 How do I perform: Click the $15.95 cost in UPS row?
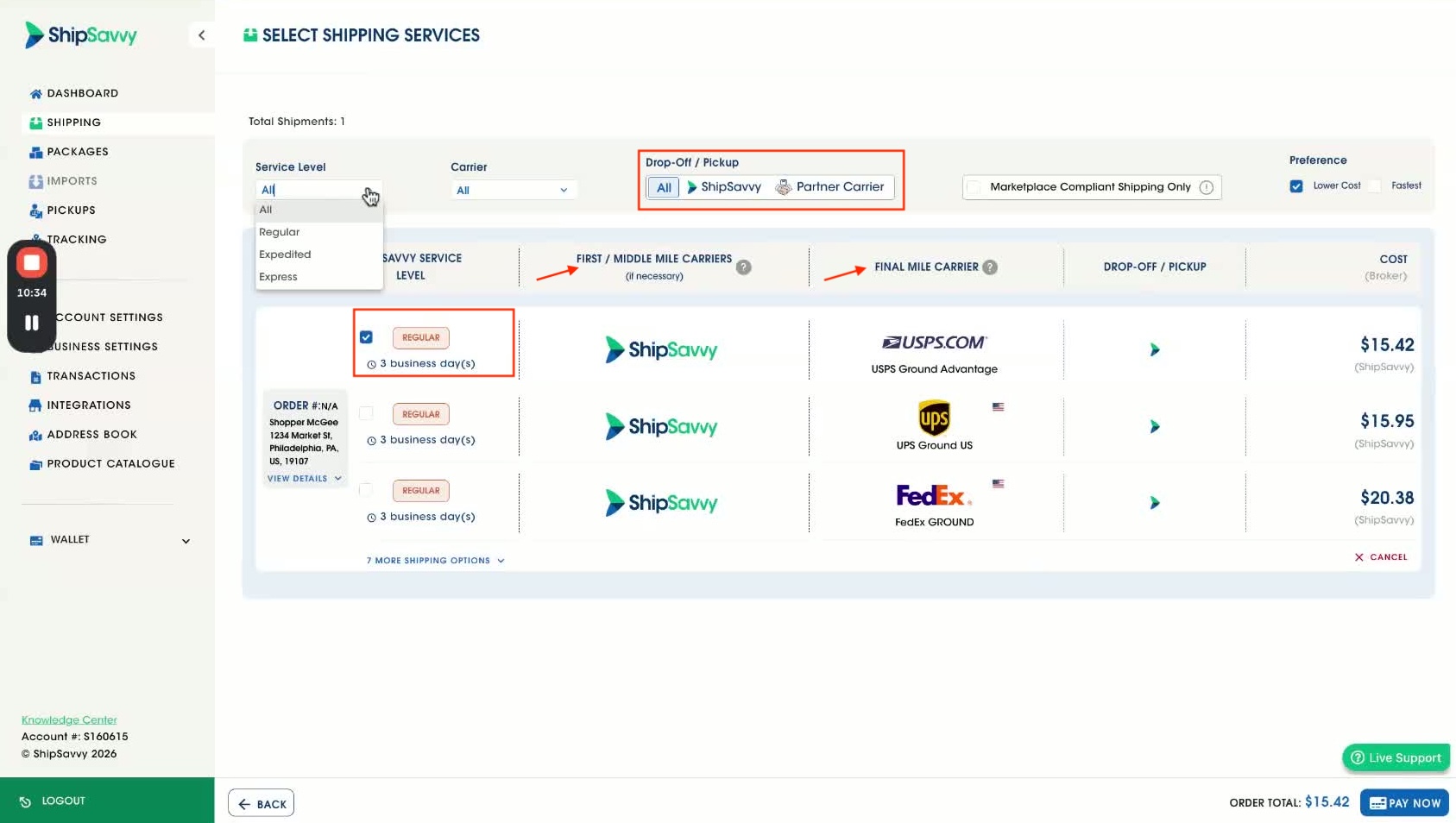click(x=1387, y=421)
